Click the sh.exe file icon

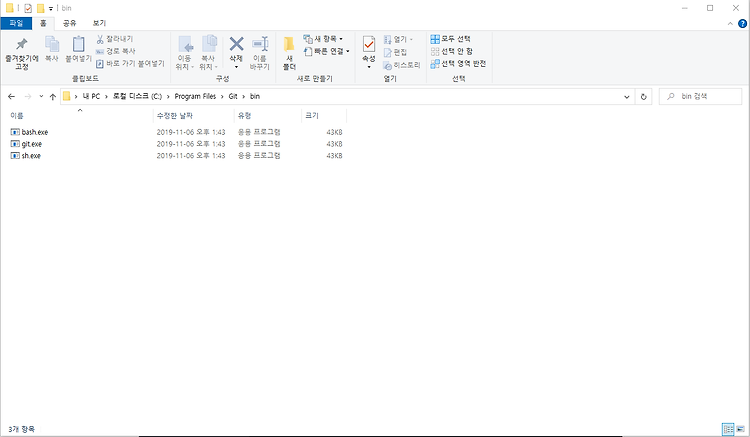[15, 155]
